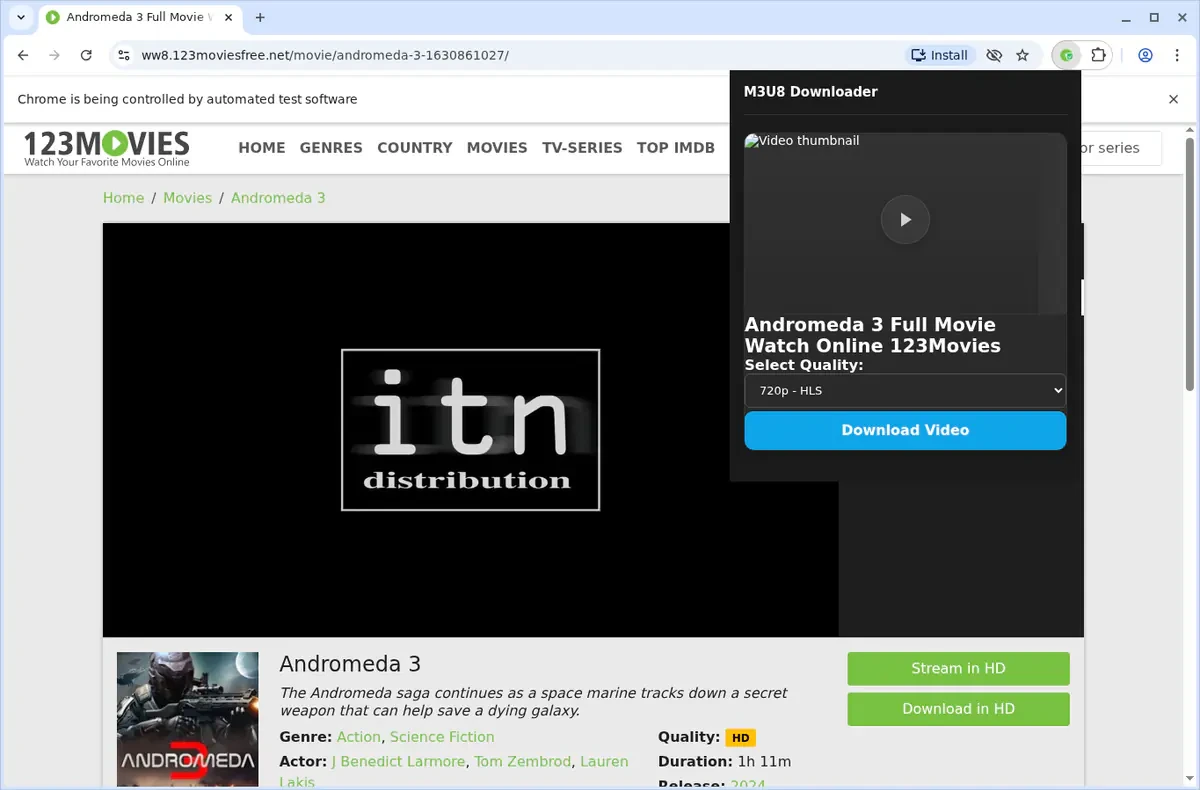Click the crossed-out eye icon in address bar
The width and height of the screenshot is (1200, 790).
point(993,55)
